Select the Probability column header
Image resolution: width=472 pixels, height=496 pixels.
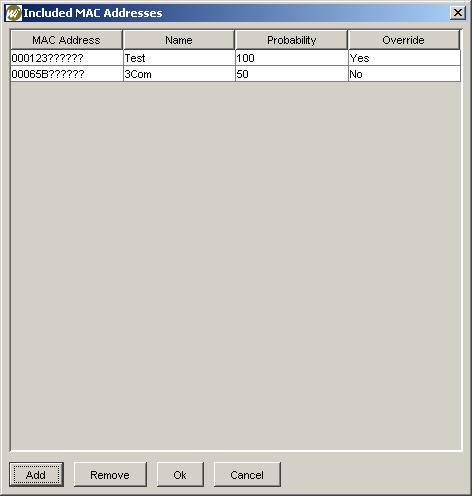pyautogui.click(x=291, y=40)
